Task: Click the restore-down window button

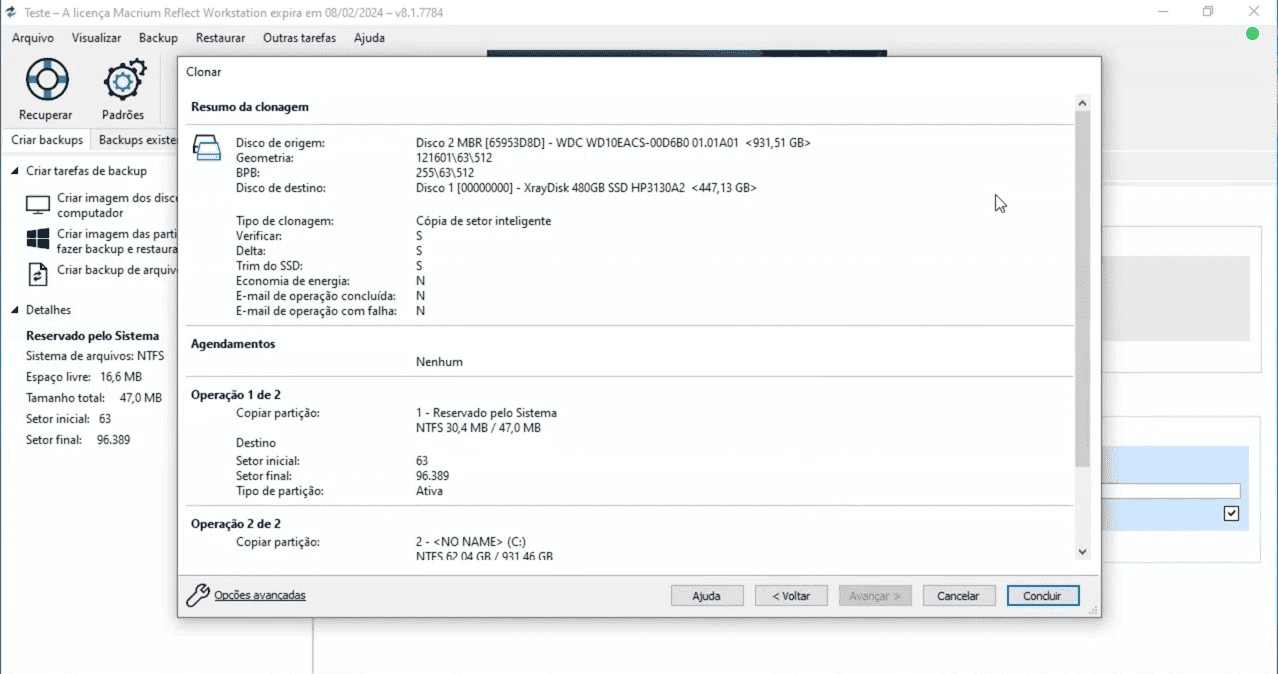Action: click(1208, 11)
